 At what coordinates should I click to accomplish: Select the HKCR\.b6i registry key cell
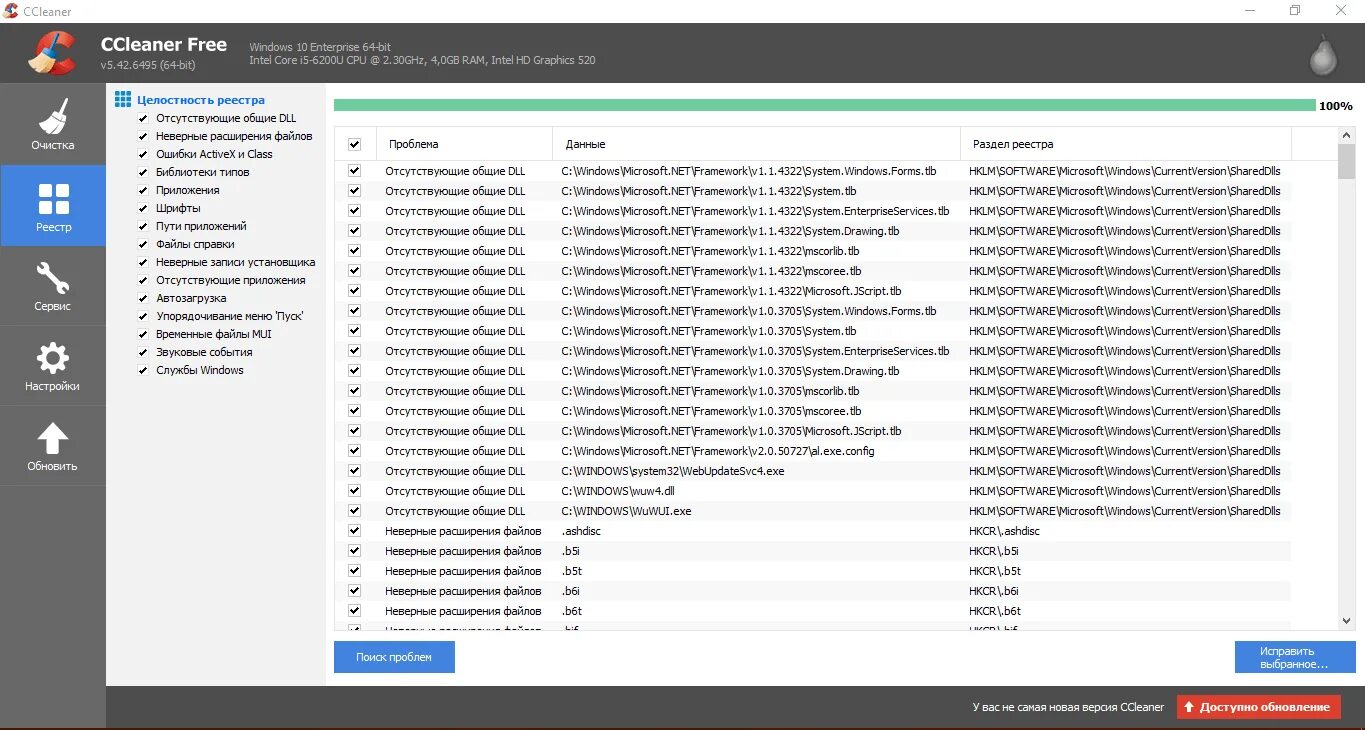[x=994, y=591]
